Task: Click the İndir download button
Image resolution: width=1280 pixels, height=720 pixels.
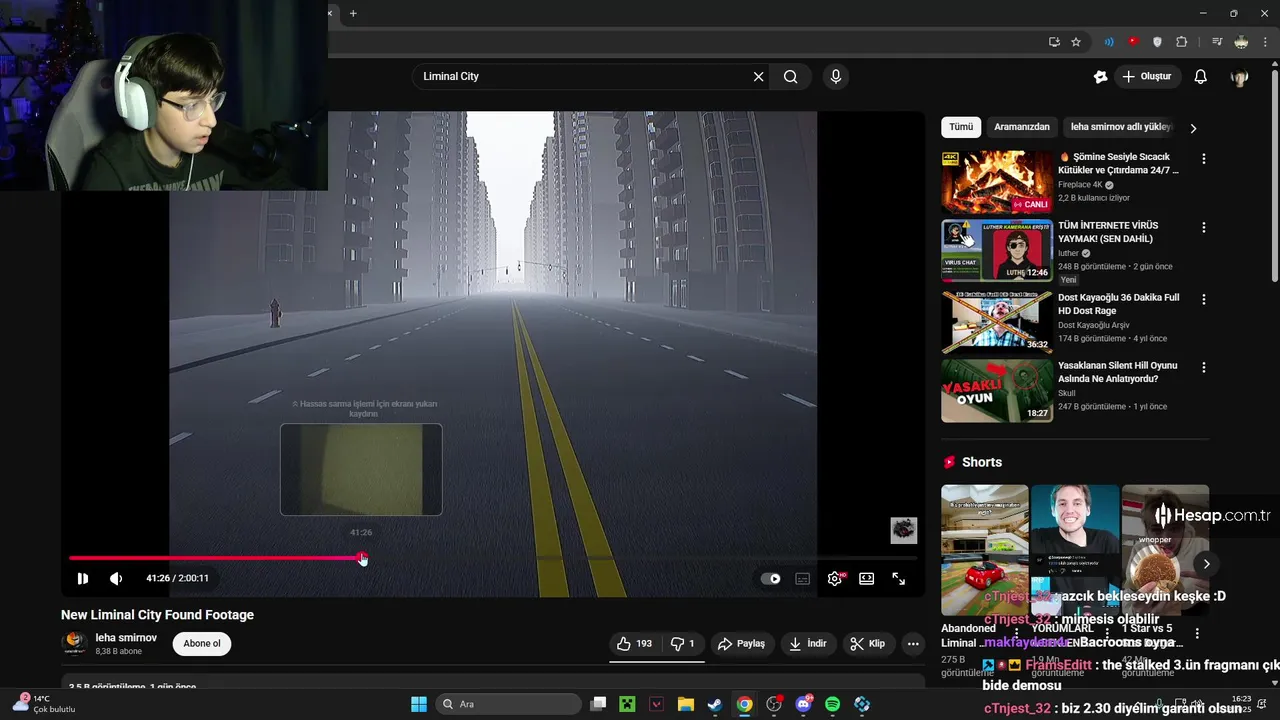Action: pos(807,644)
